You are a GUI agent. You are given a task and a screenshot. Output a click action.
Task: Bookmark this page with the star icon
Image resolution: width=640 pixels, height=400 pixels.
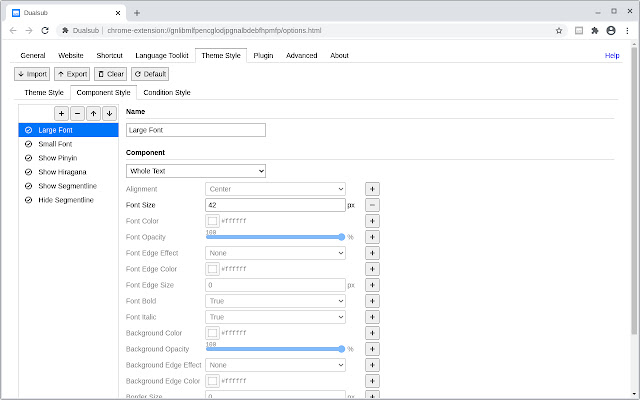pos(558,31)
